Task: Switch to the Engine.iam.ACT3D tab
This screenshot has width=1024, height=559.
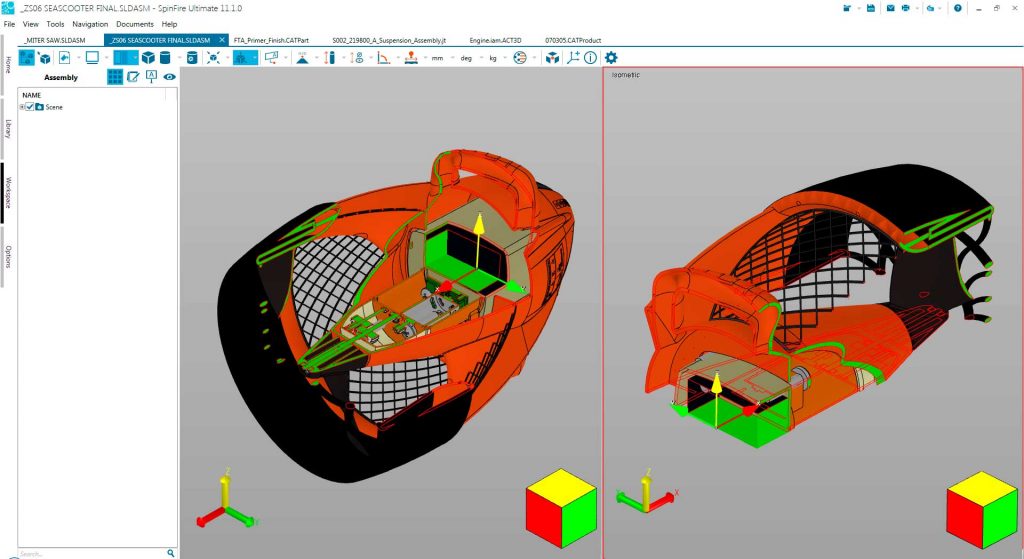Action: click(x=495, y=40)
